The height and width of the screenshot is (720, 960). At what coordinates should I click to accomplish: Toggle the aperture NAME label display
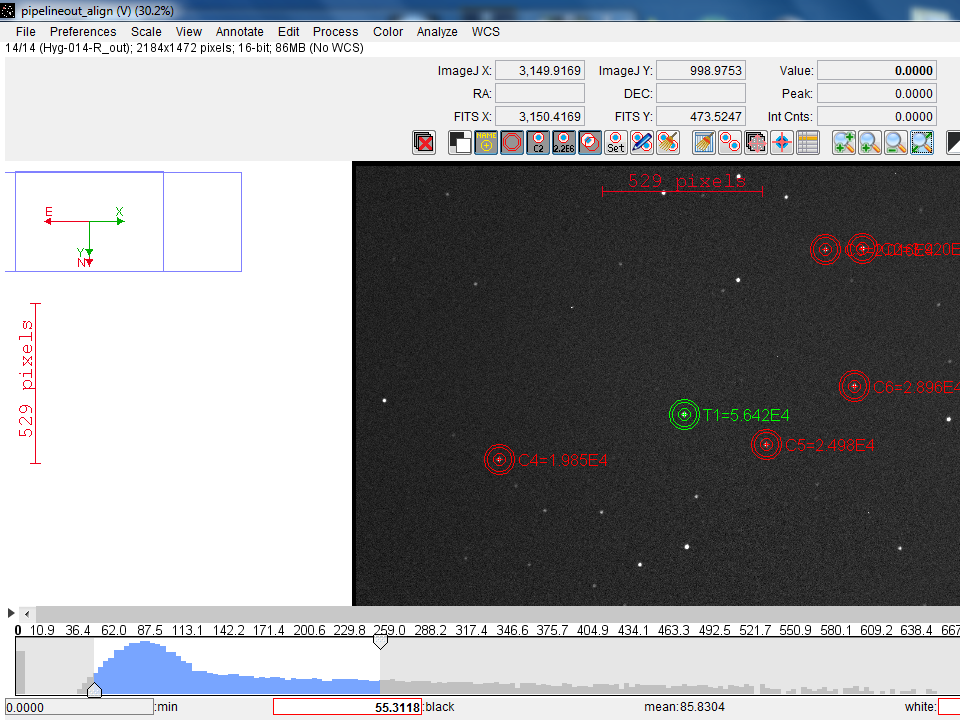coord(486,143)
